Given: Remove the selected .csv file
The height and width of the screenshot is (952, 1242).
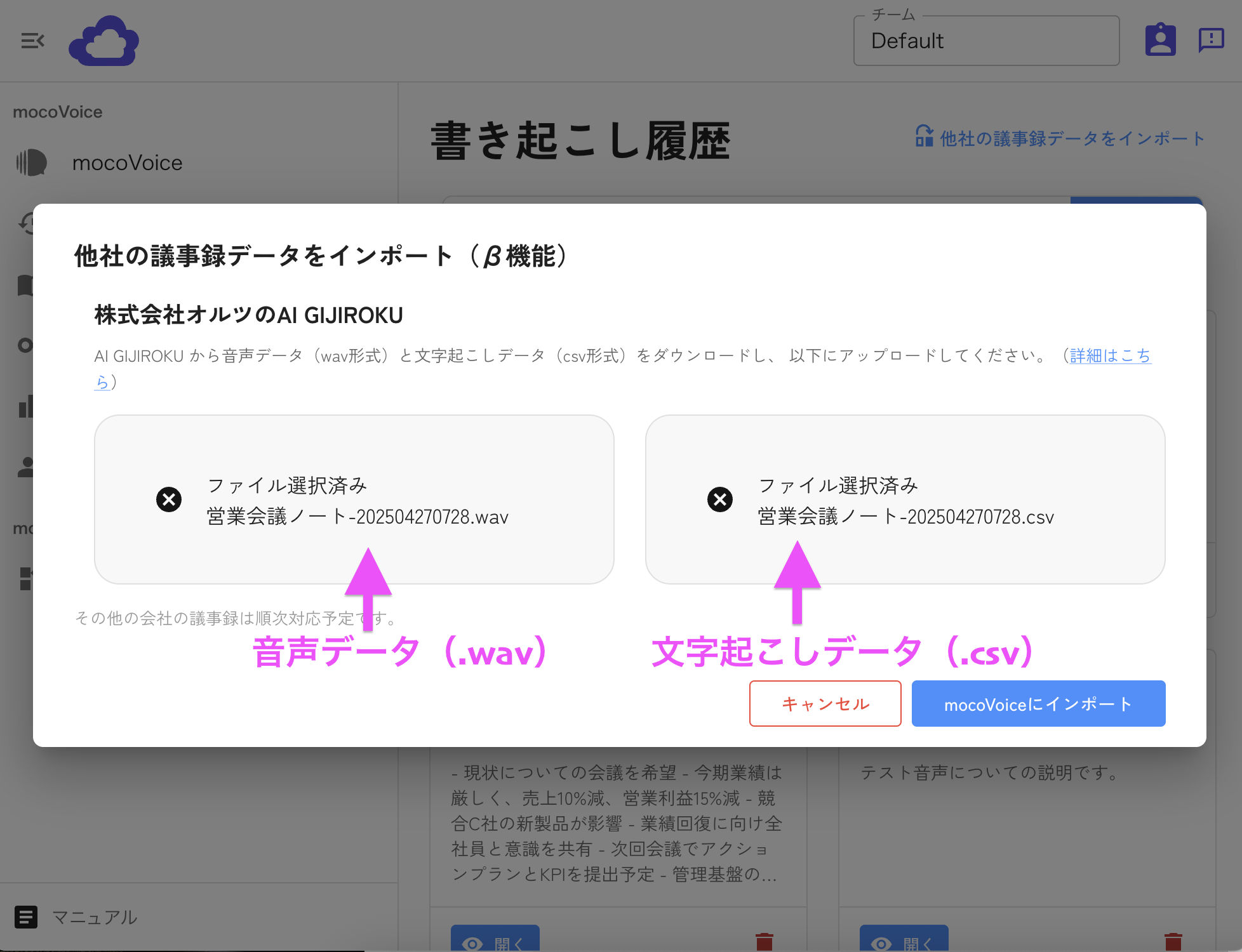Looking at the screenshot, I should click(x=720, y=499).
